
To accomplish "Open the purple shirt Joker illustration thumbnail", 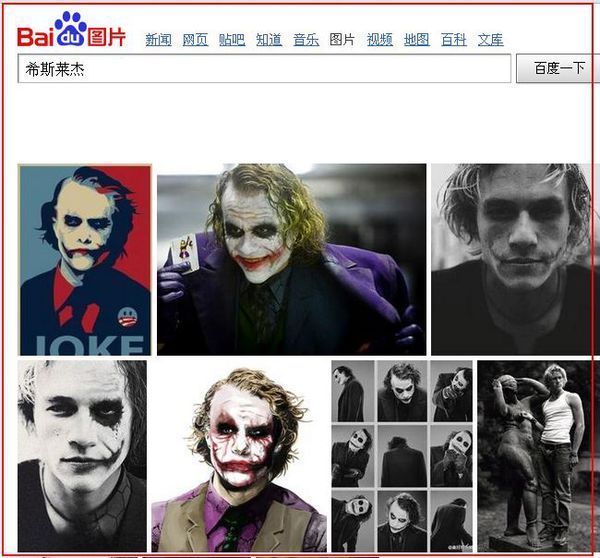I will click(x=239, y=456).
